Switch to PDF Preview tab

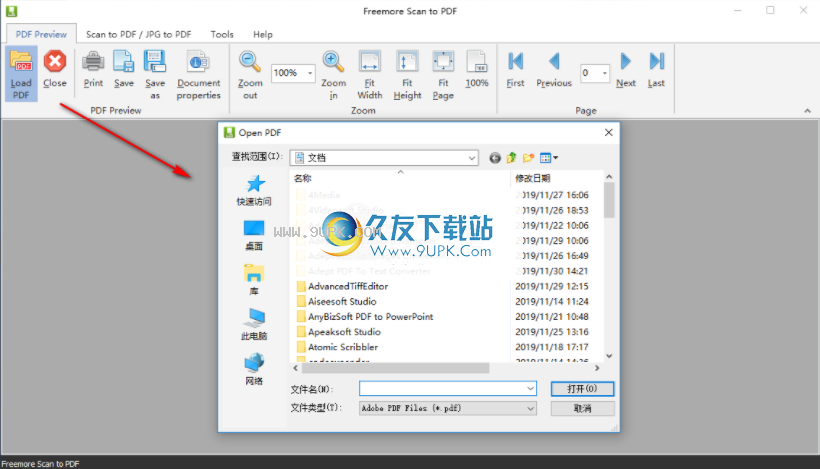(x=41, y=34)
